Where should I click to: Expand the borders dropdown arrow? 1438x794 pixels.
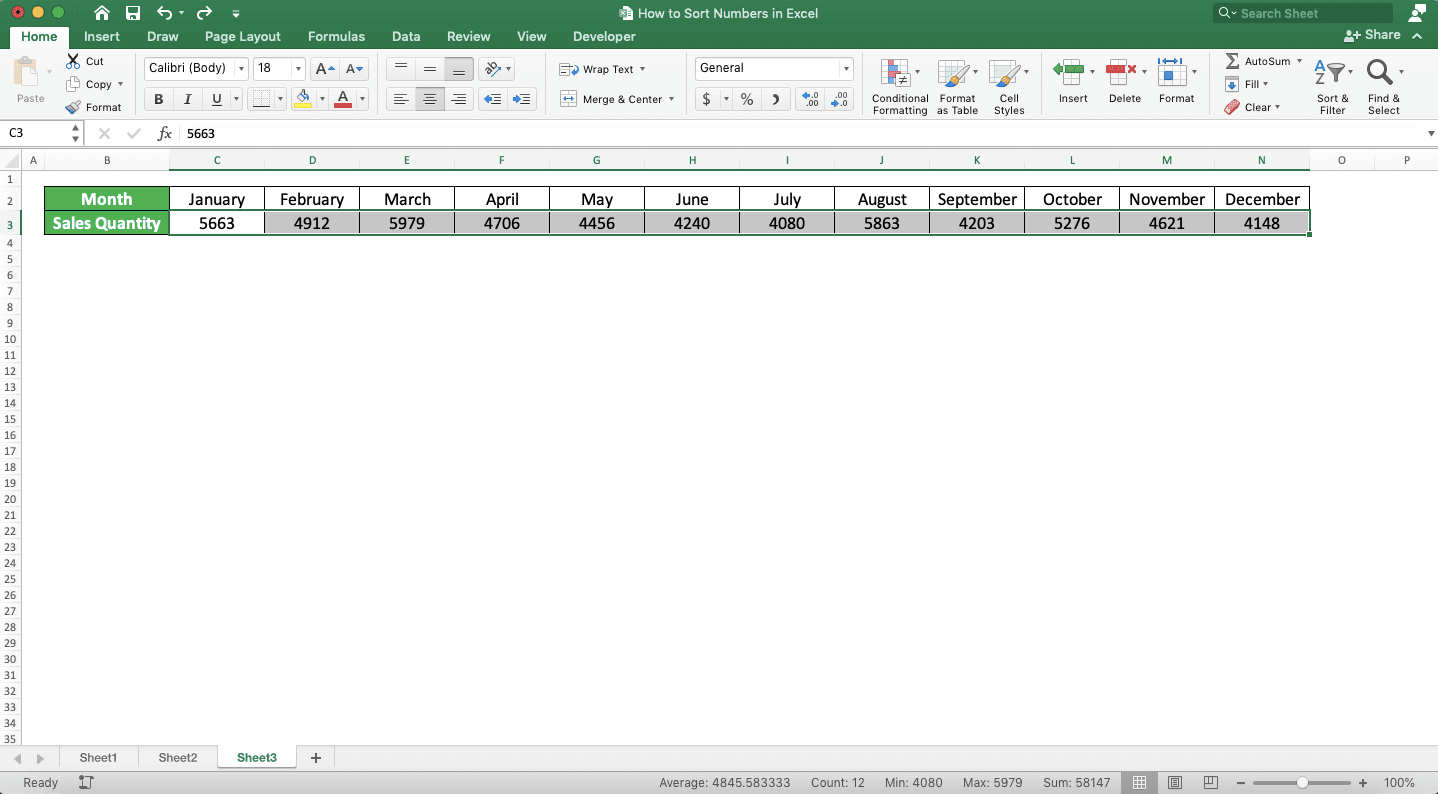(x=280, y=99)
